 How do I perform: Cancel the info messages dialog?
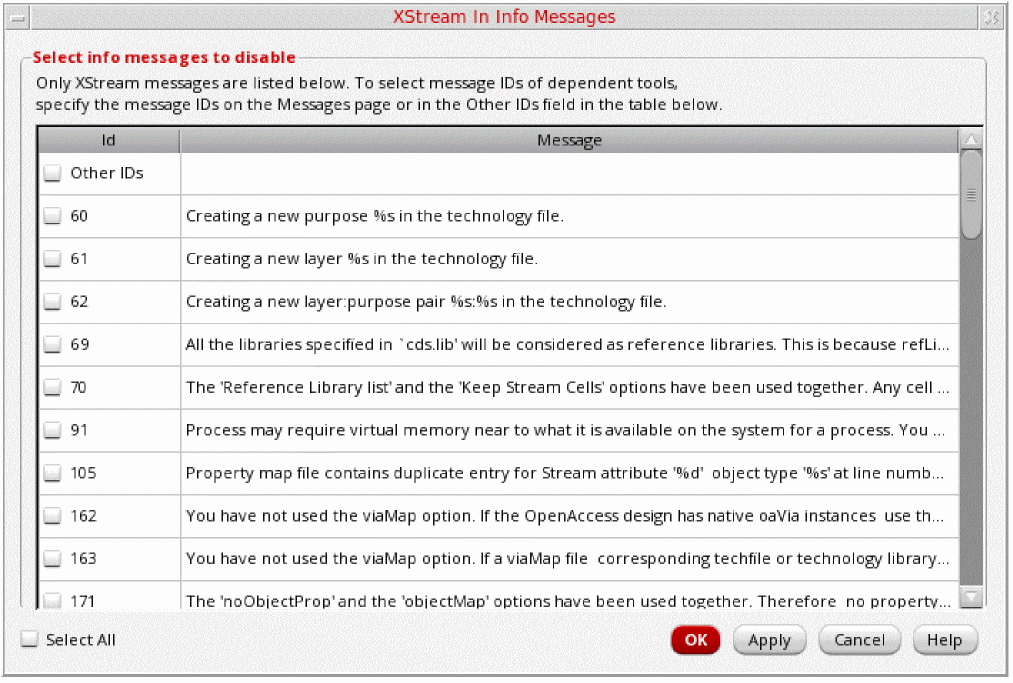coord(859,640)
